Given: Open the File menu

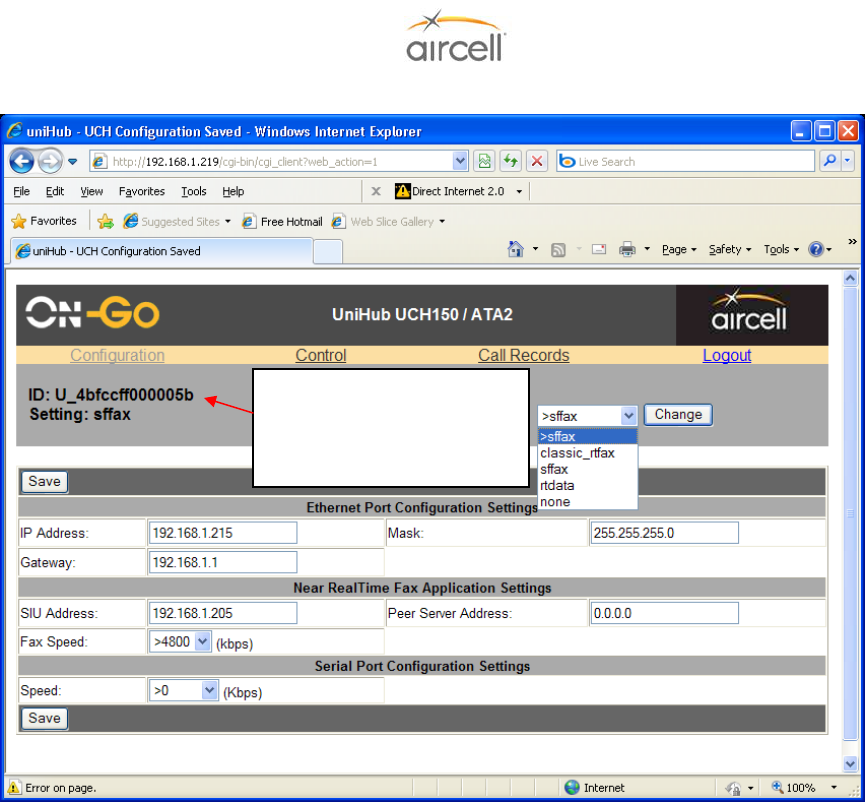Looking at the screenshot, I should coord(22,191).
